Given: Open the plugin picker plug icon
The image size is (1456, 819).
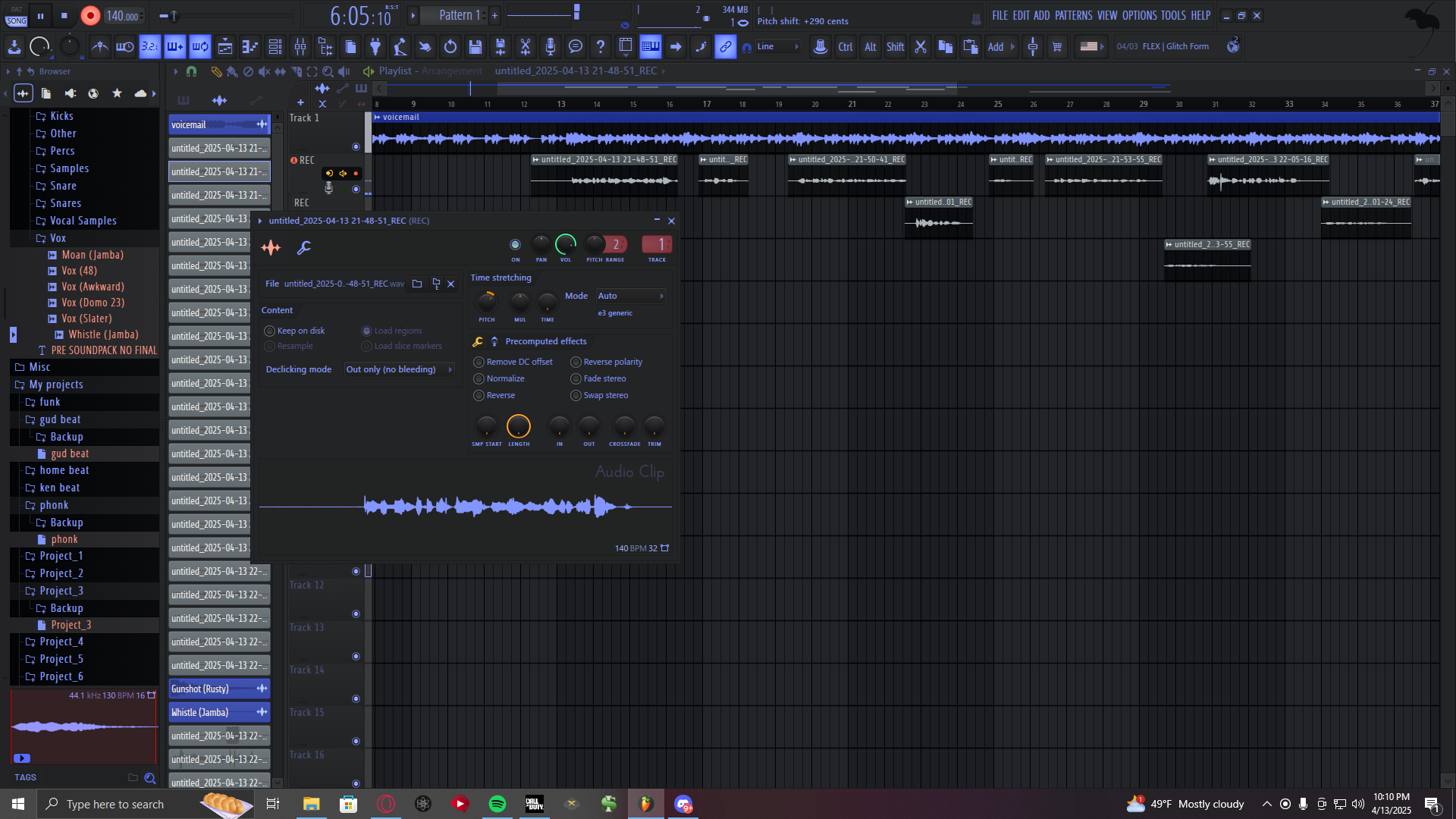Looking at the screenshot, I should (x=375, y=47).
